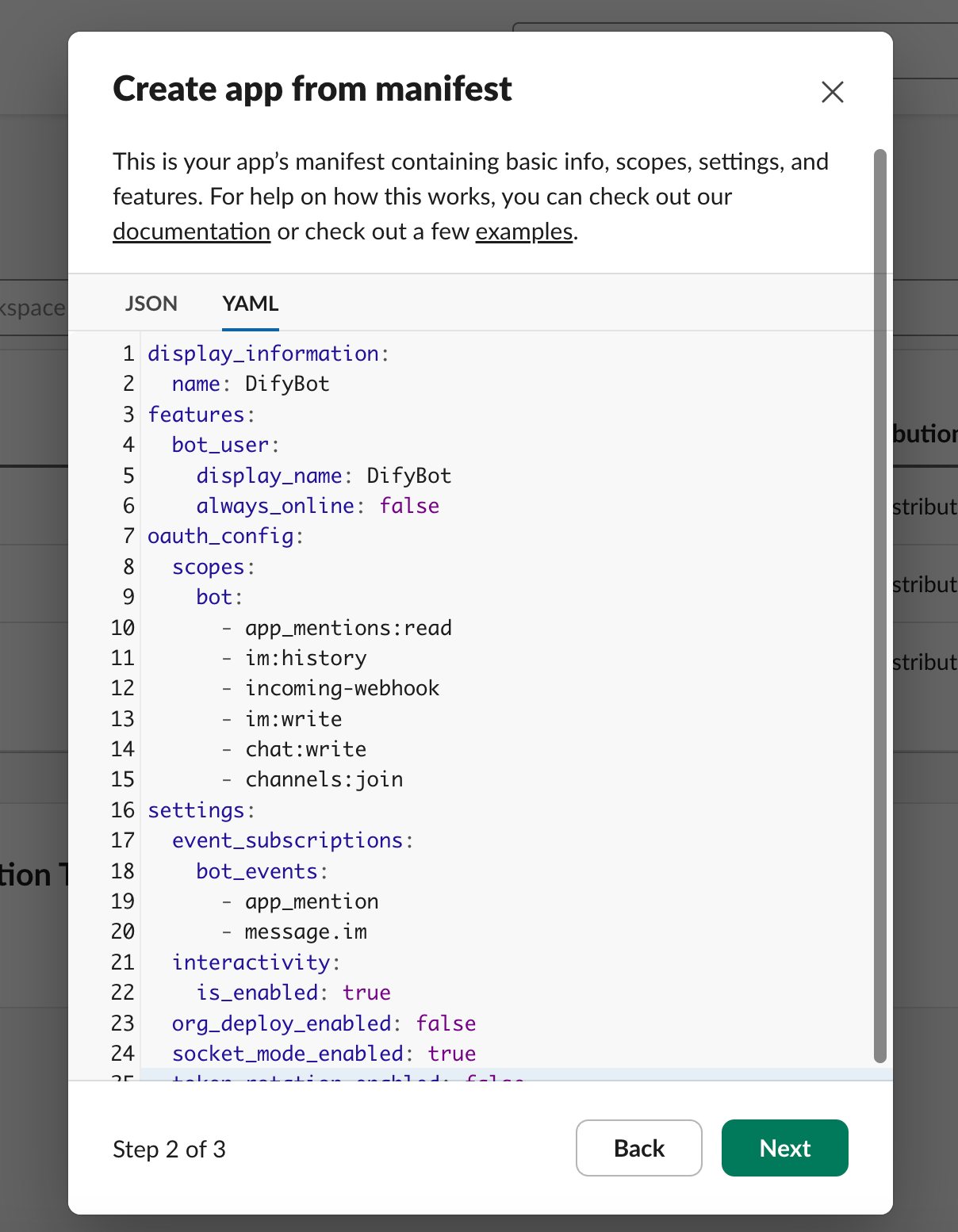Click the channels:join scope line
Screen dimensions: 958x1232
pyautogui.click(x=323, y=779)
